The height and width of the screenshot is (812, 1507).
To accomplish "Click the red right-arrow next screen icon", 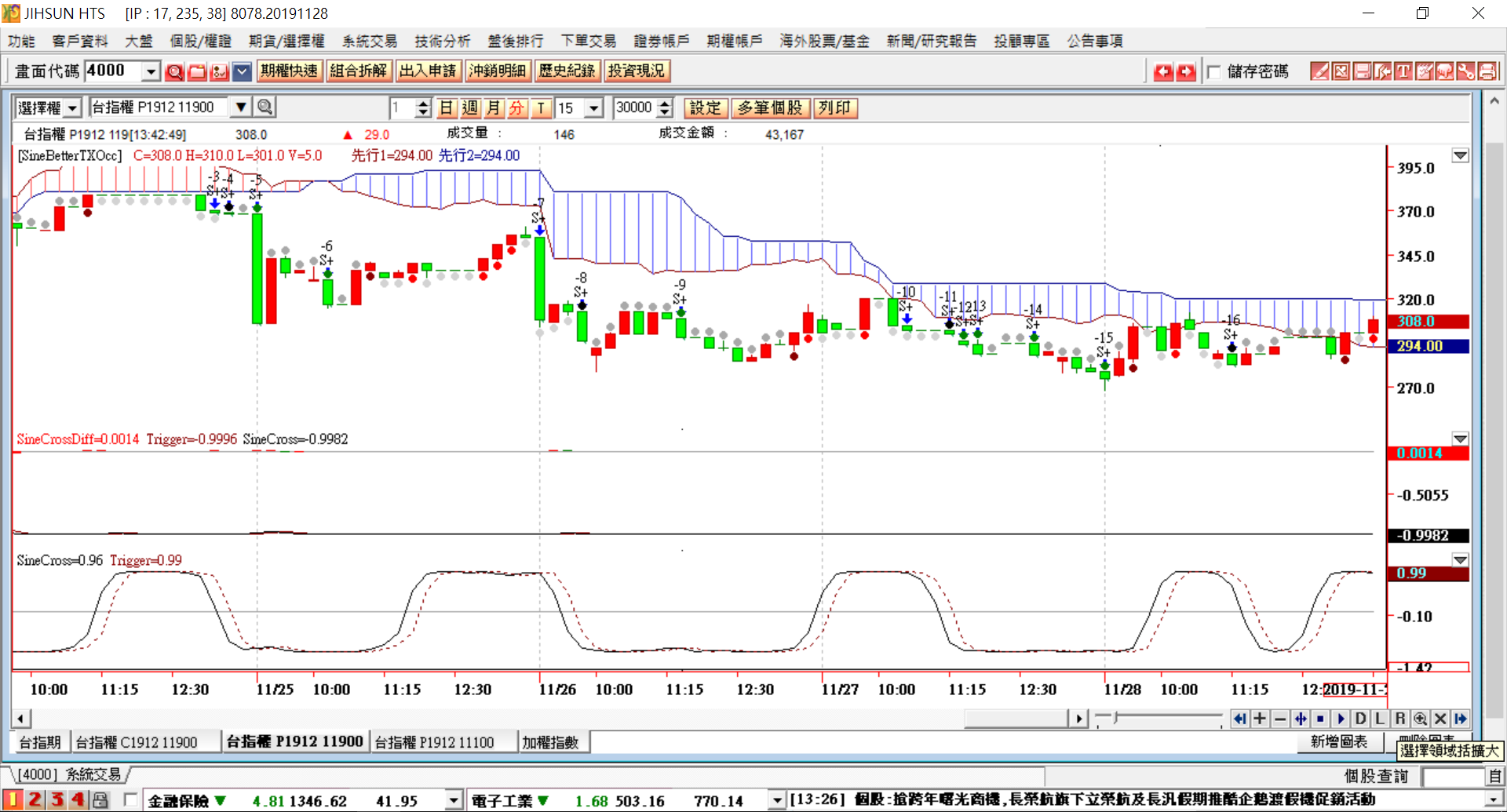I will [x=1186, y=71].
